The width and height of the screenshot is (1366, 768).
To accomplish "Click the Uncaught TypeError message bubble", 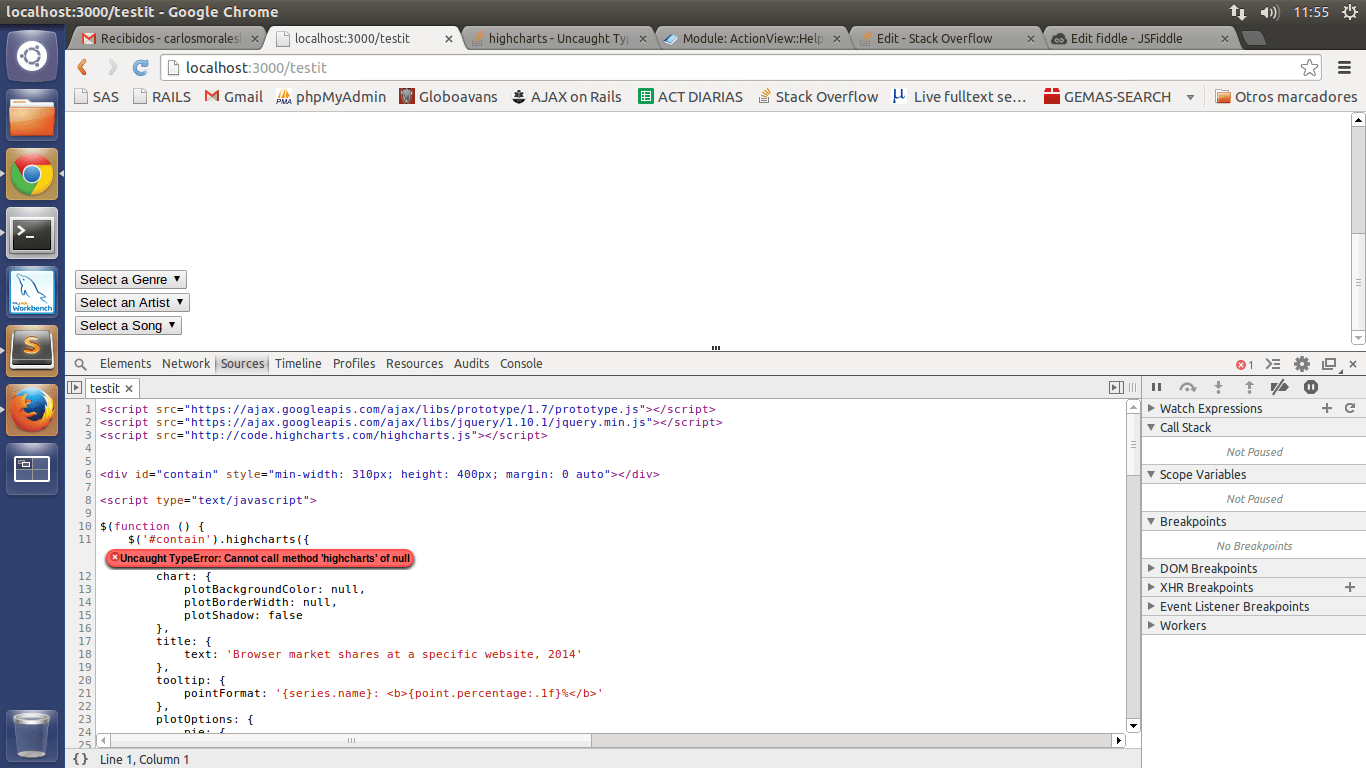I will pyautogui.click(x=260, y=558).
